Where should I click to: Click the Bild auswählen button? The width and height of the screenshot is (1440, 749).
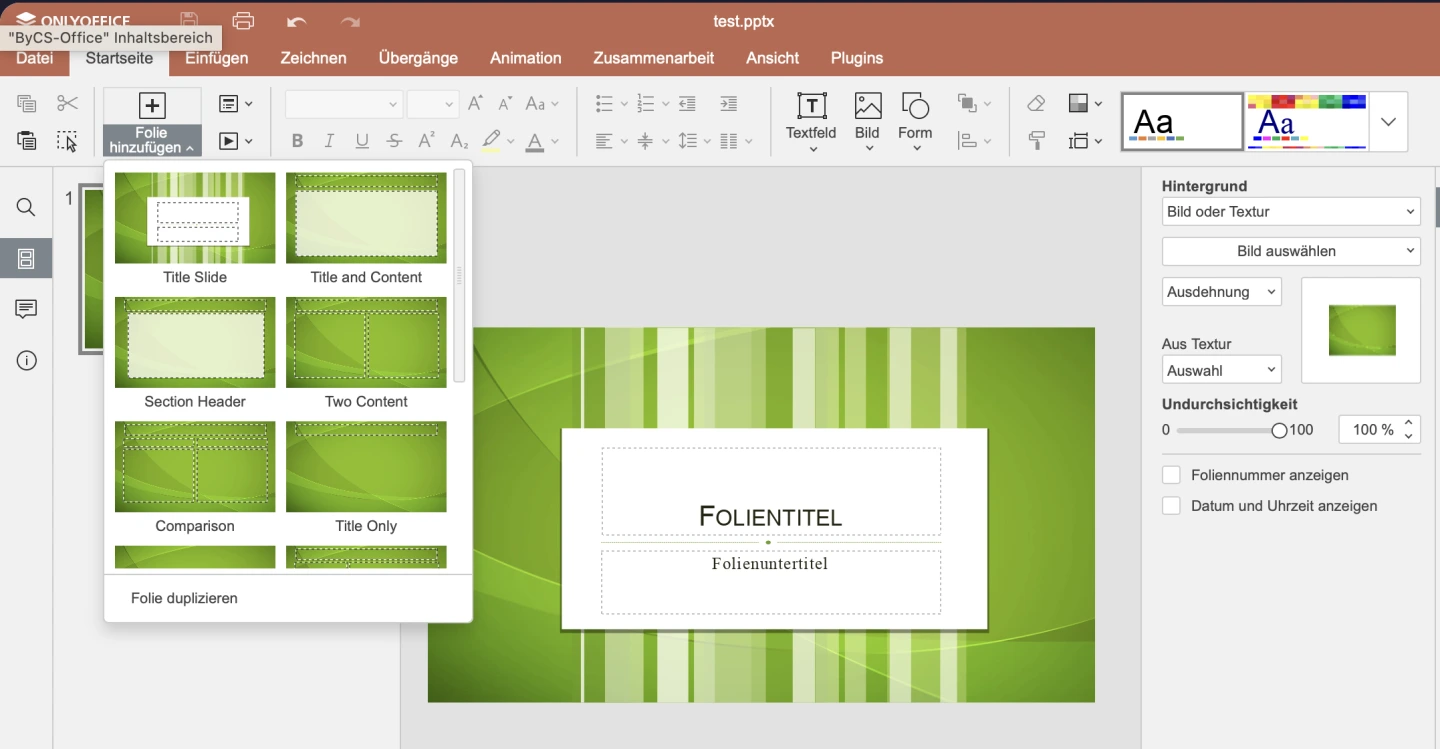[1291, 251]
